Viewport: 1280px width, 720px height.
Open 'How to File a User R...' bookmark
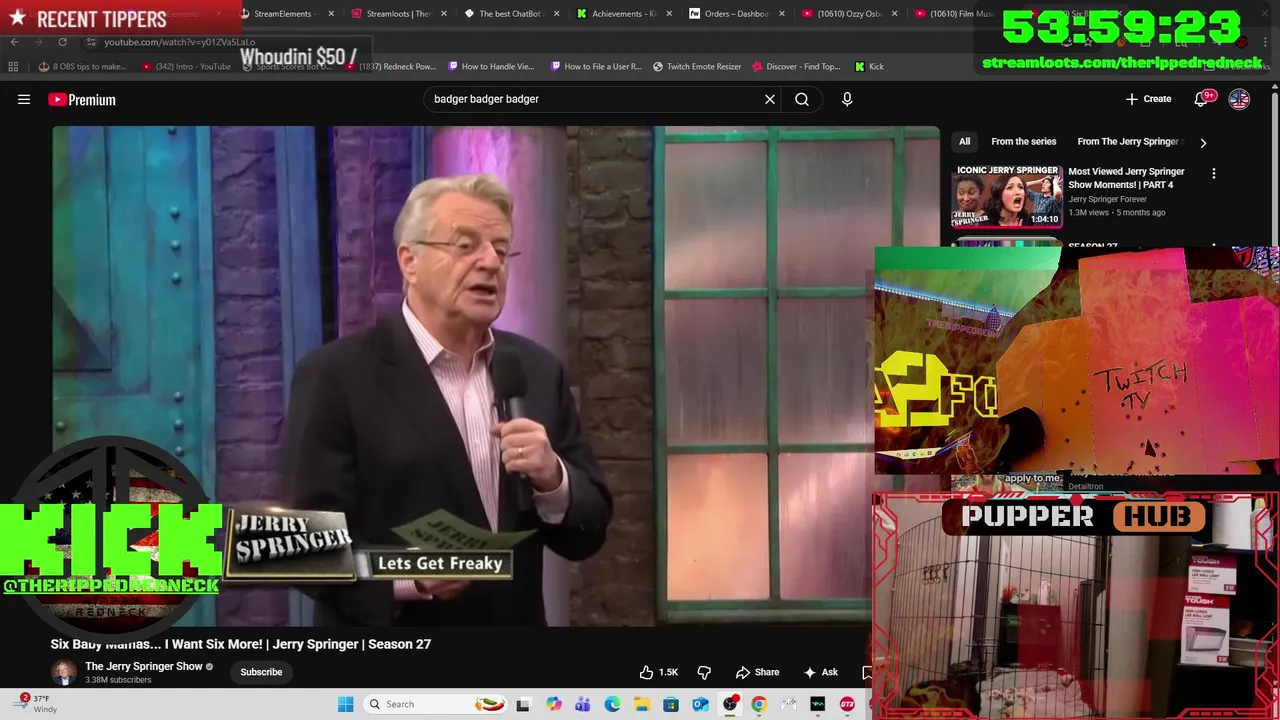pyautogui.click(x=597, y=66)
